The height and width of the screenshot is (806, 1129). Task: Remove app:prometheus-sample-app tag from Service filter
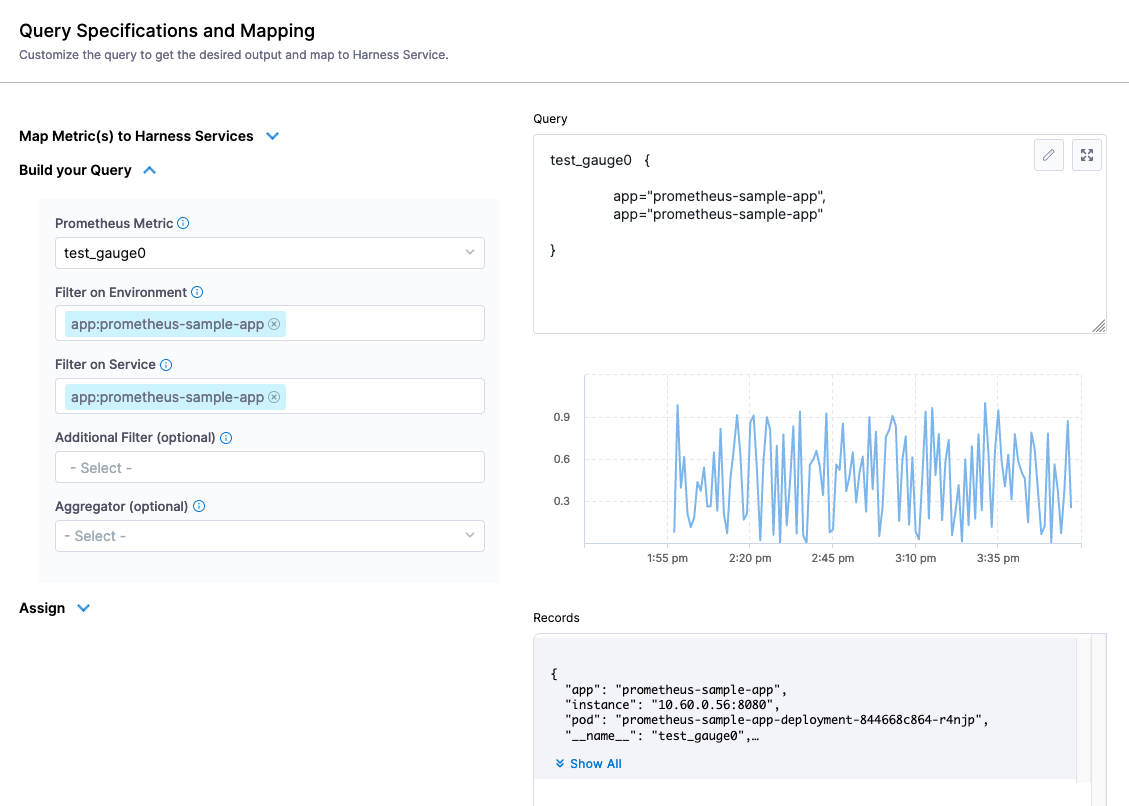pyautogui.click(x=274, y=397)
